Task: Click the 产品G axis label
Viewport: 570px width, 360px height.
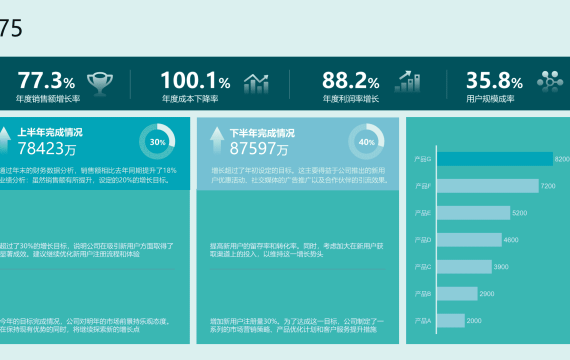Action: (422, 159)
